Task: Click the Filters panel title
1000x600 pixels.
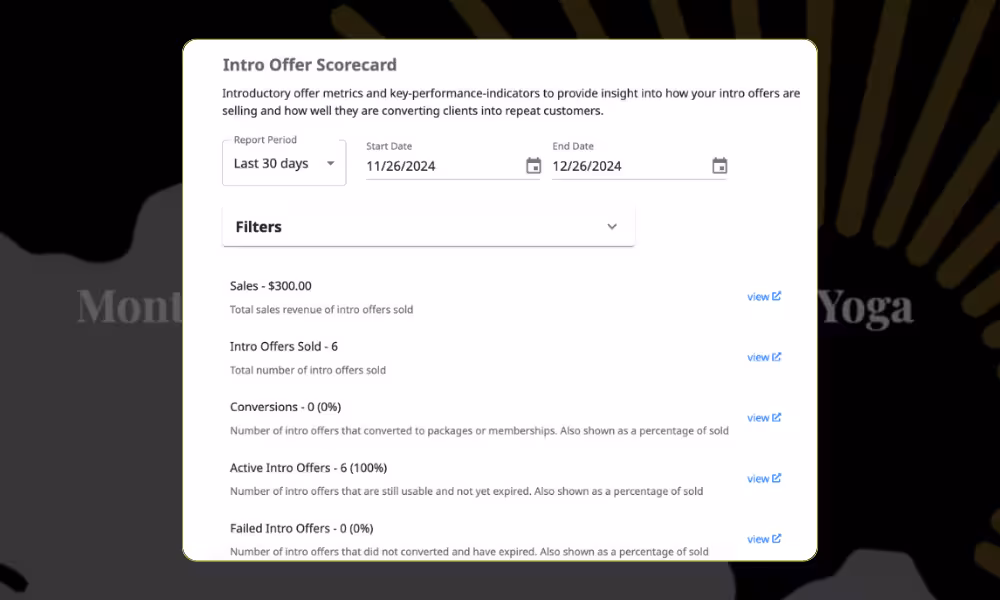Action: pos(259,227)
